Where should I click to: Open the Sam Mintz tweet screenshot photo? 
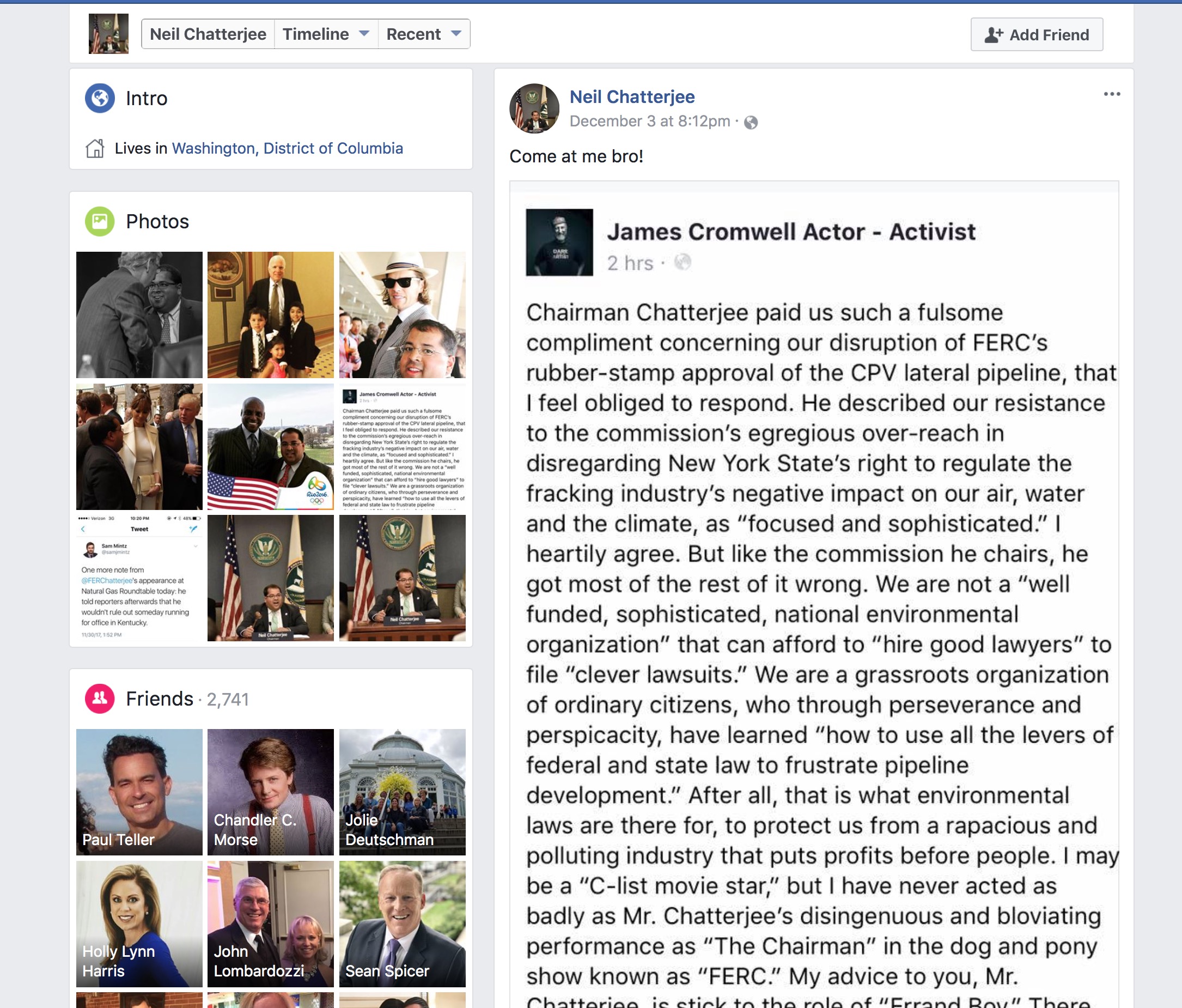point(139,578)
